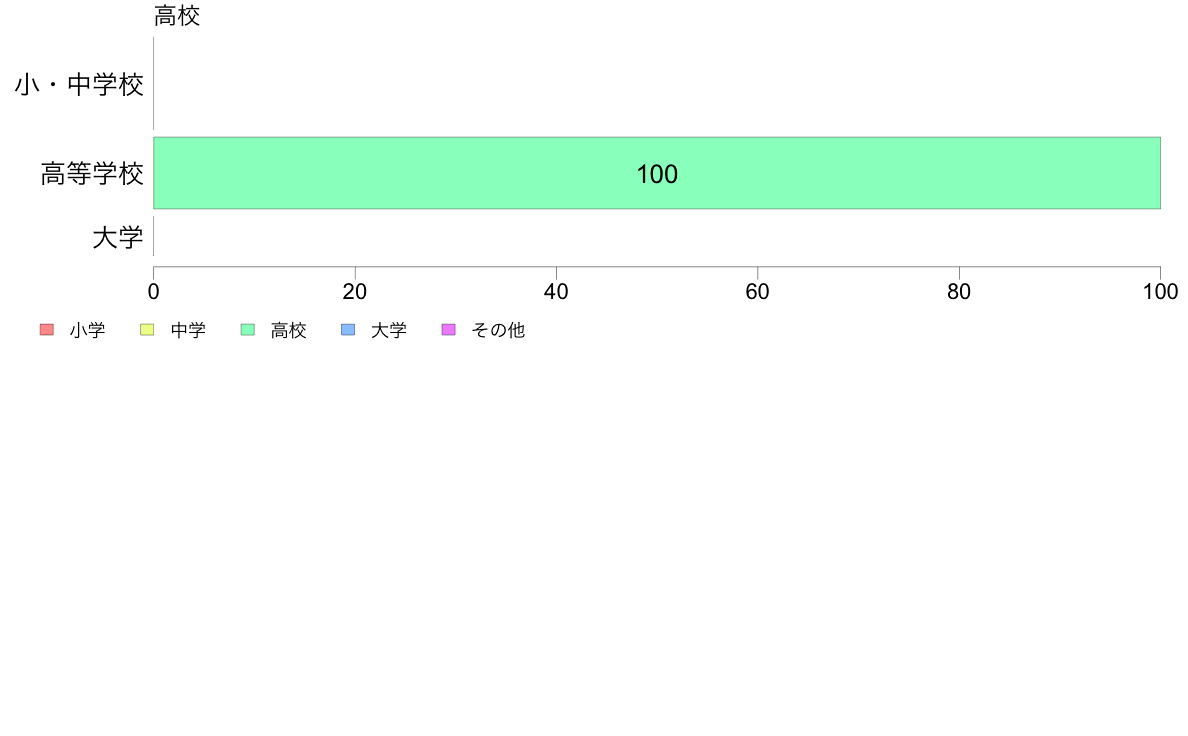The width and height of the screenshot is (1188, 736).
Task: Click the blue 大学 legend swatch
Action: click(348, 330)
